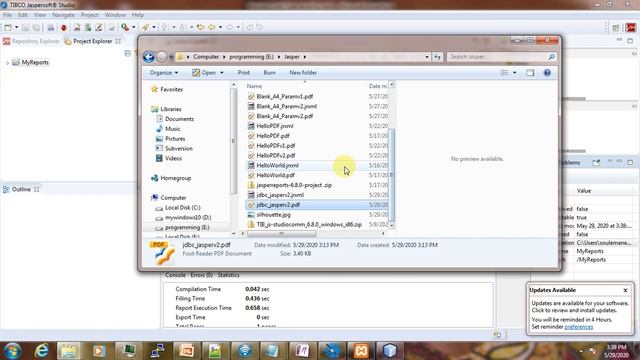Open the Edit menu
Image resolution: width=640 pixels, height=360 pixels.
pyautogui.click(x=23, y=15)
